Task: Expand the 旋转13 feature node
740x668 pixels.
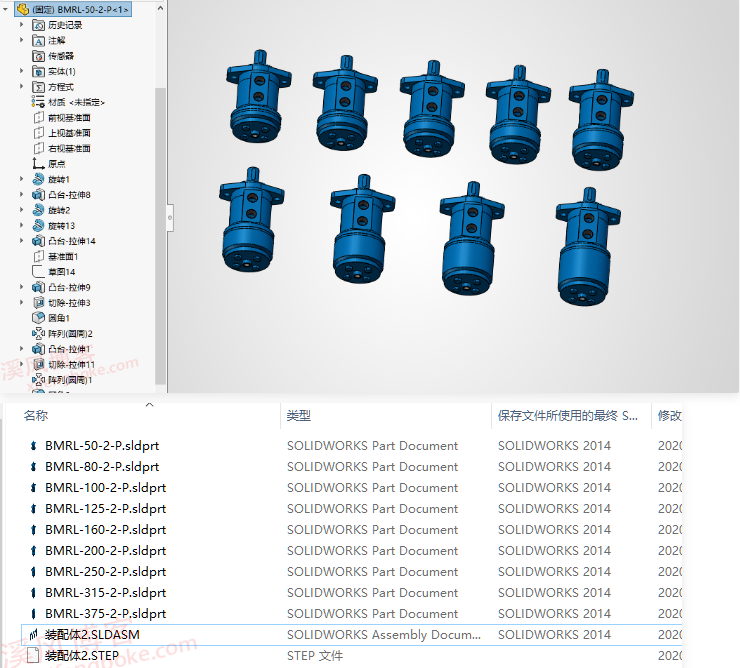Action: point(21,225)
